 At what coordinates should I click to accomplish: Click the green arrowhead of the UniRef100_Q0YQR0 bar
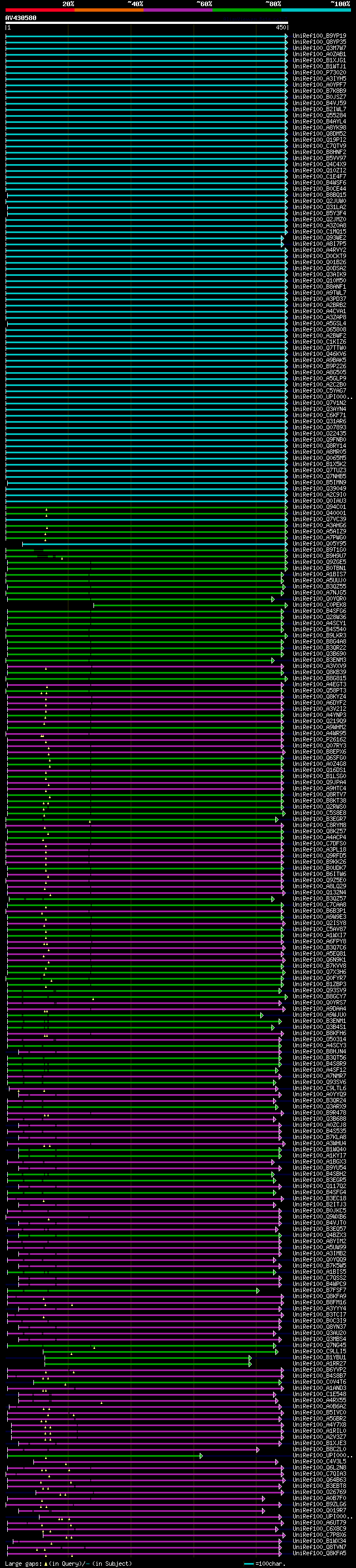pos(273,600)
